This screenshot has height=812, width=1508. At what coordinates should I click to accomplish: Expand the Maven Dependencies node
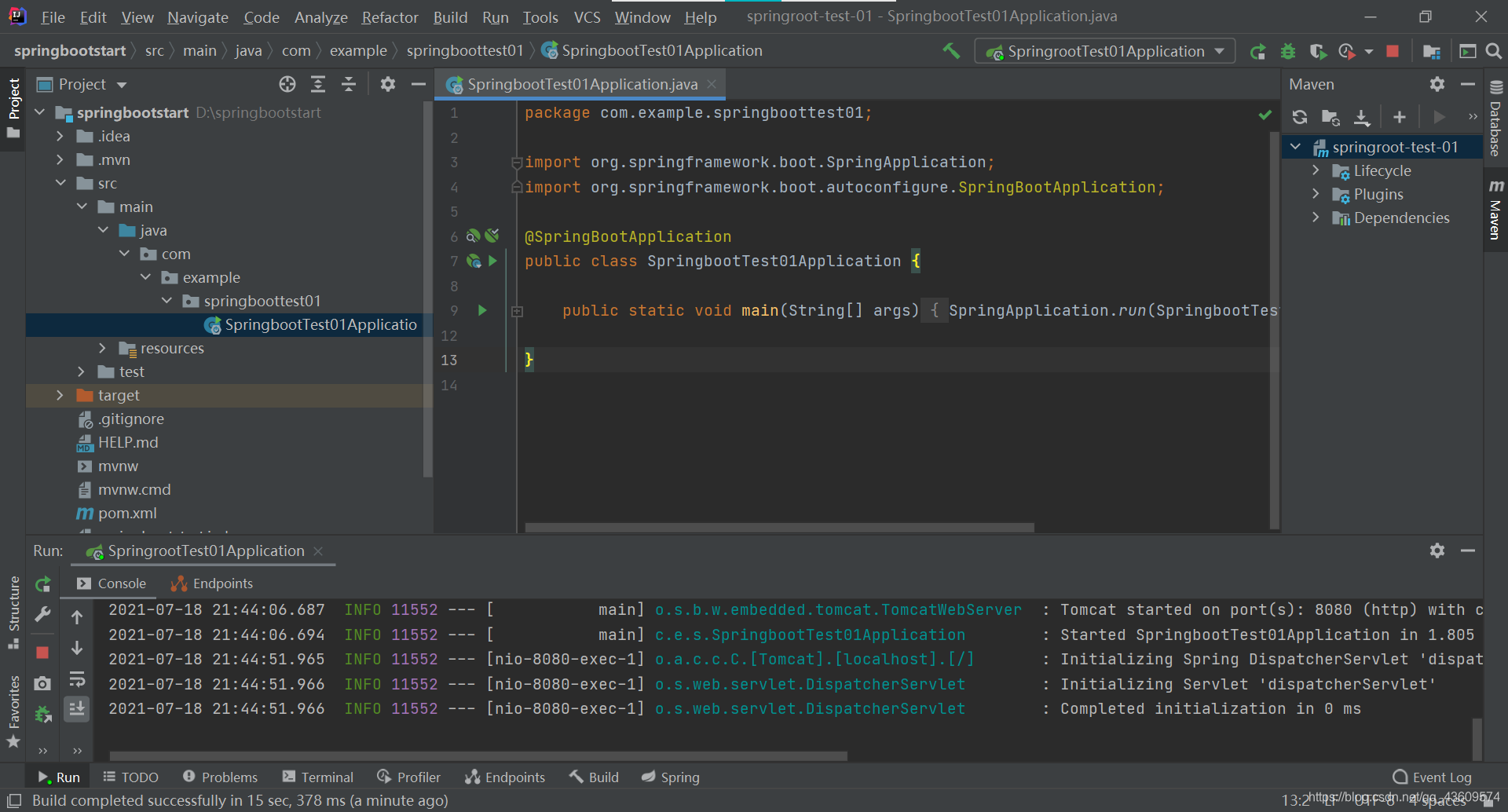(x=1316, y=218)
